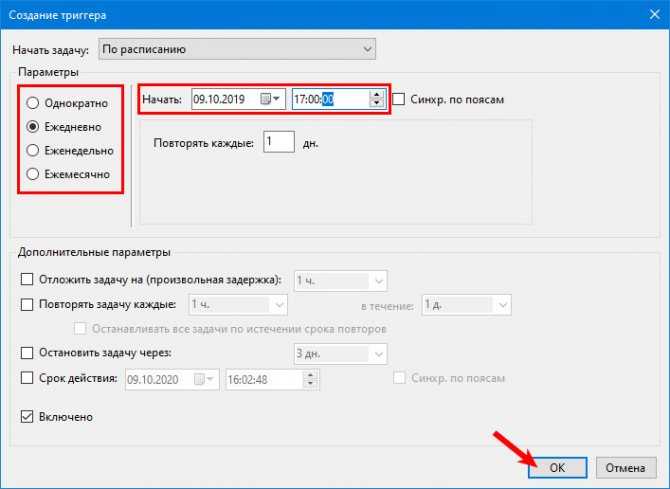Click the expiration time spinner arrows

pos(311,380)
